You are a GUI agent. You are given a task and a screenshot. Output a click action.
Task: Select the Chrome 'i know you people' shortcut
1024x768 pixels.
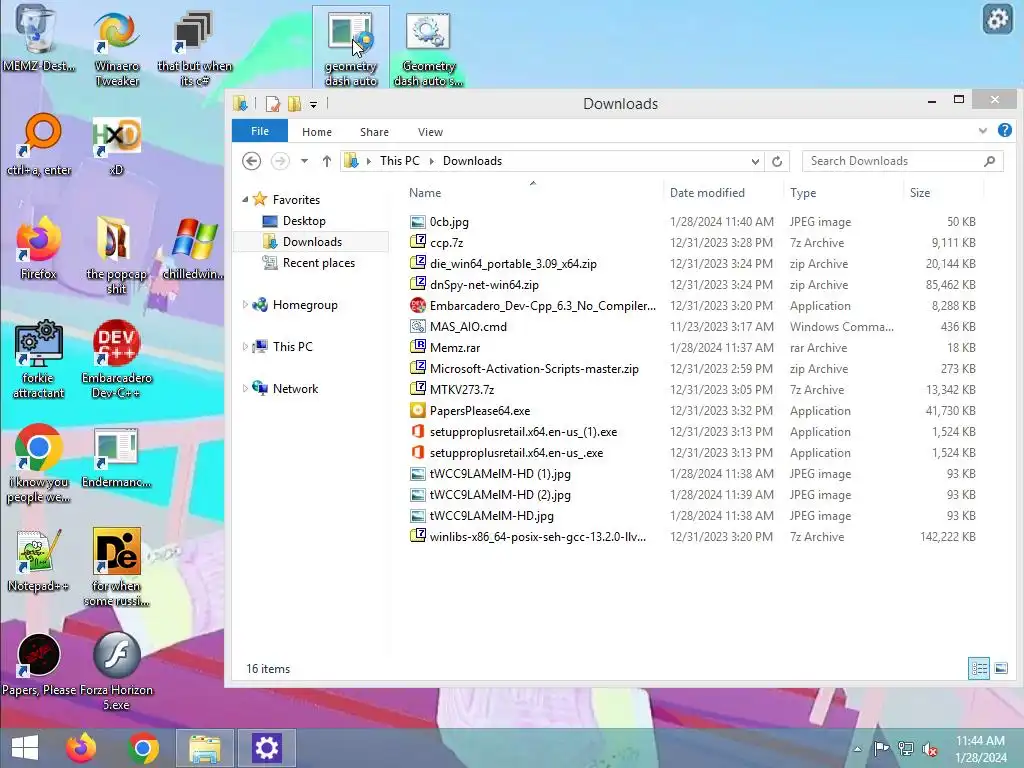click(x=38, y=464)
